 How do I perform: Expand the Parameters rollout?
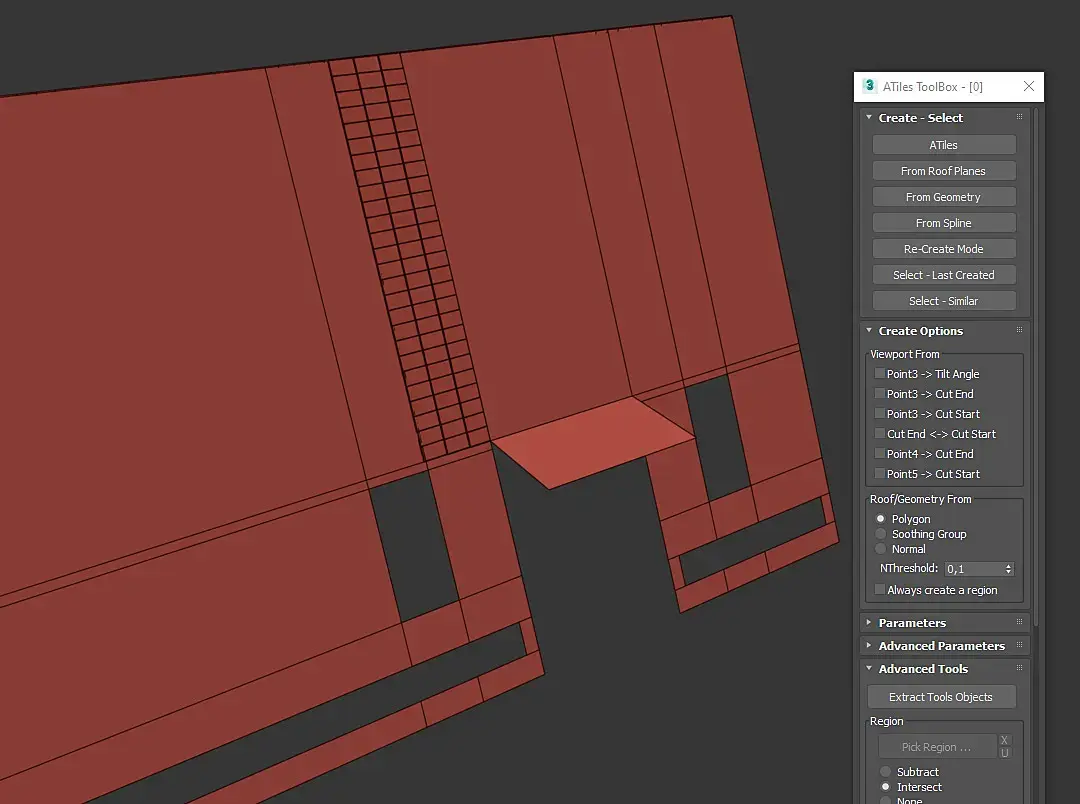click(911, 623)
